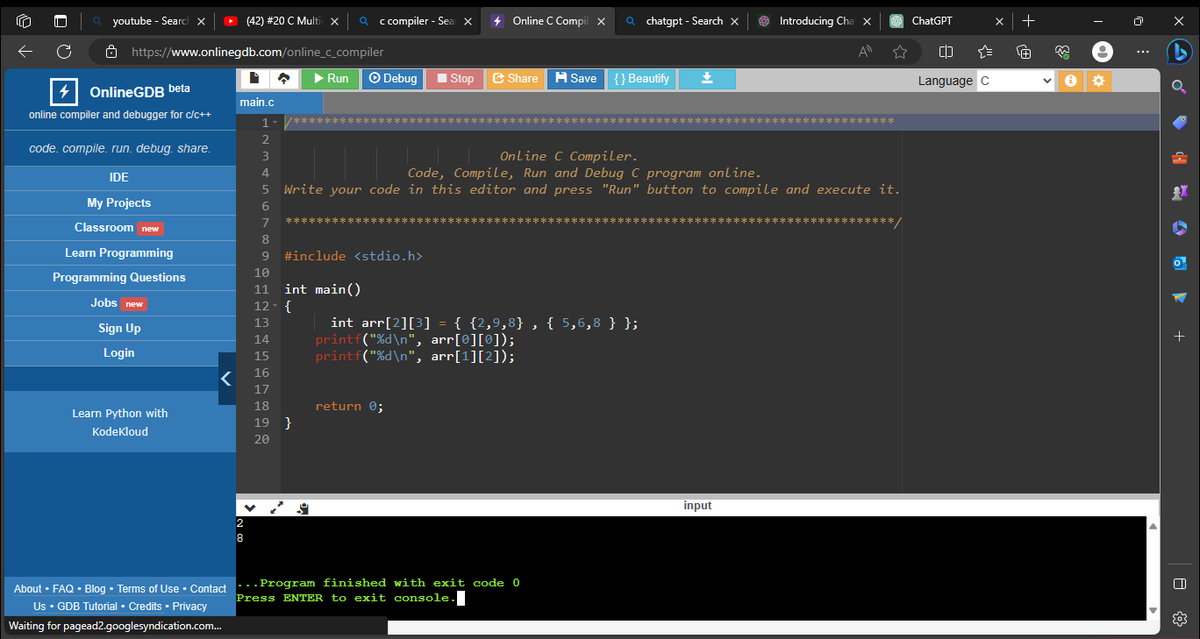Run the program with the green Run button
Screen dimensions: 1200x639
coord(329,78)
